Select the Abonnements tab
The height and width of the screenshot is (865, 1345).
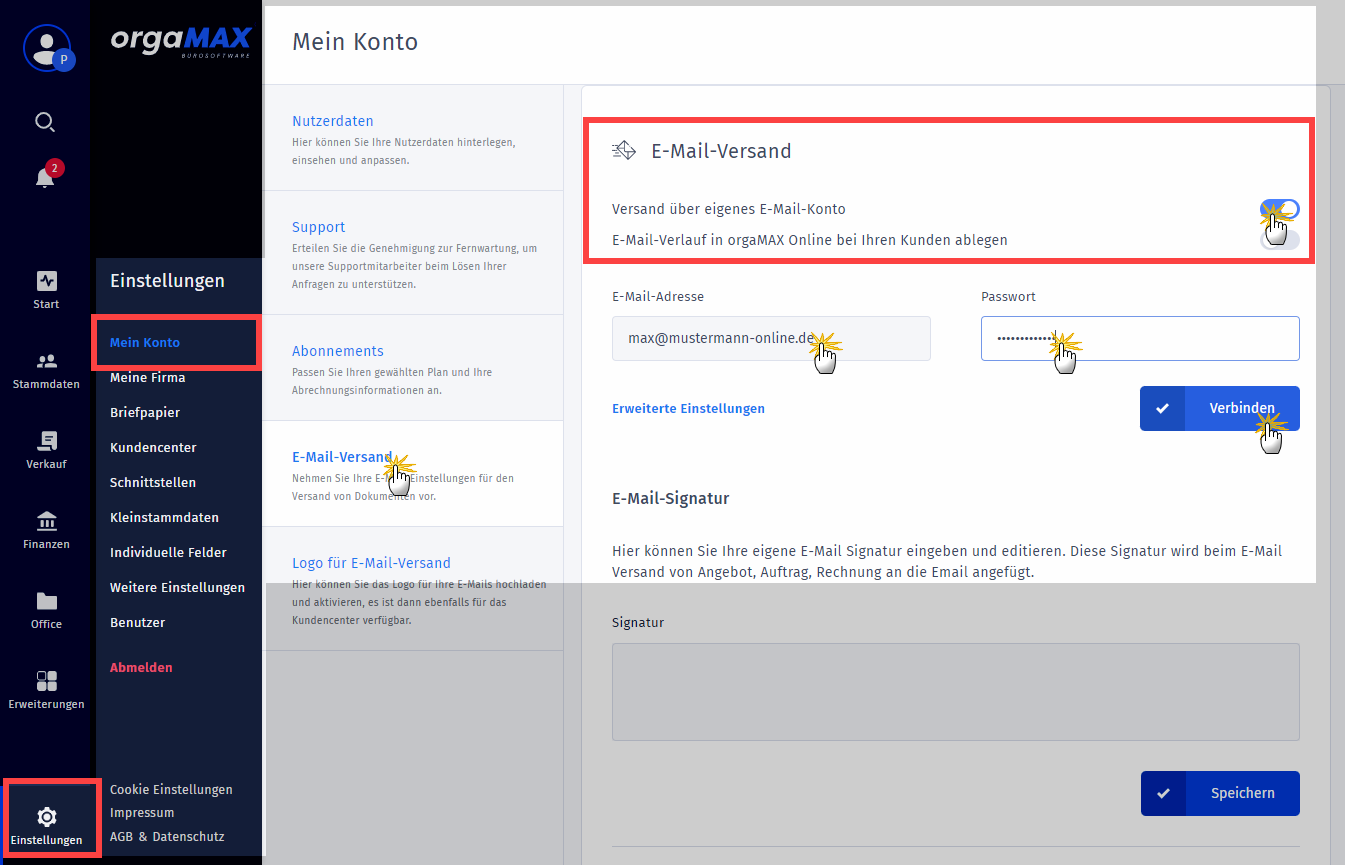tap(413, 368)
